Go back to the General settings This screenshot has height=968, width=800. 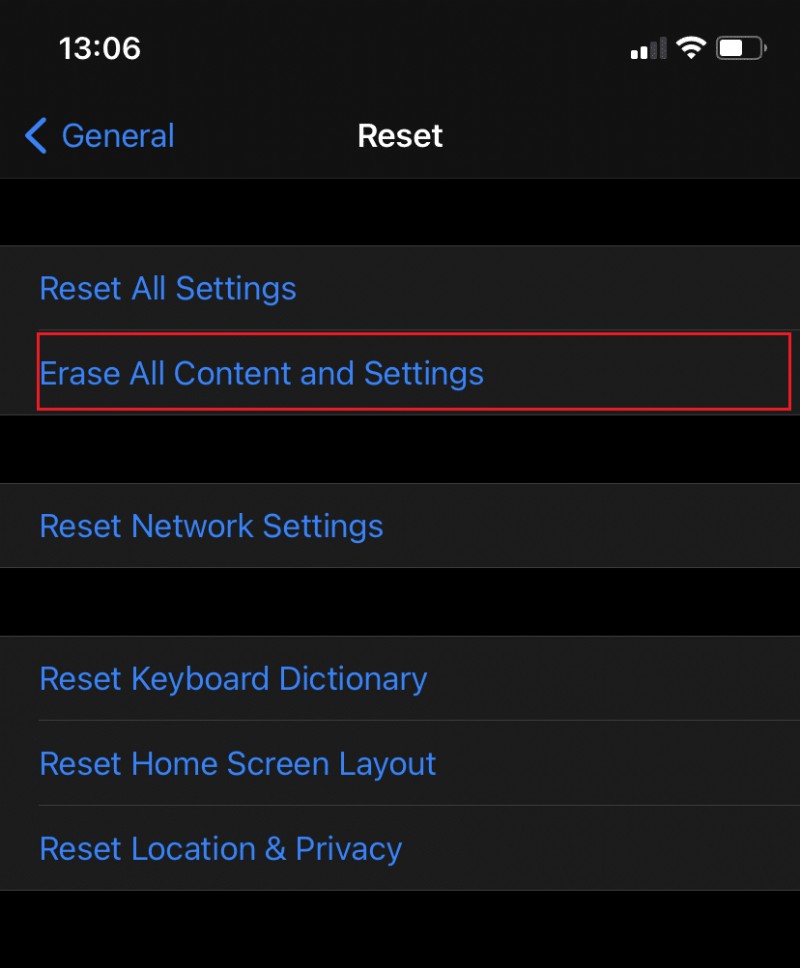[100, 136]
